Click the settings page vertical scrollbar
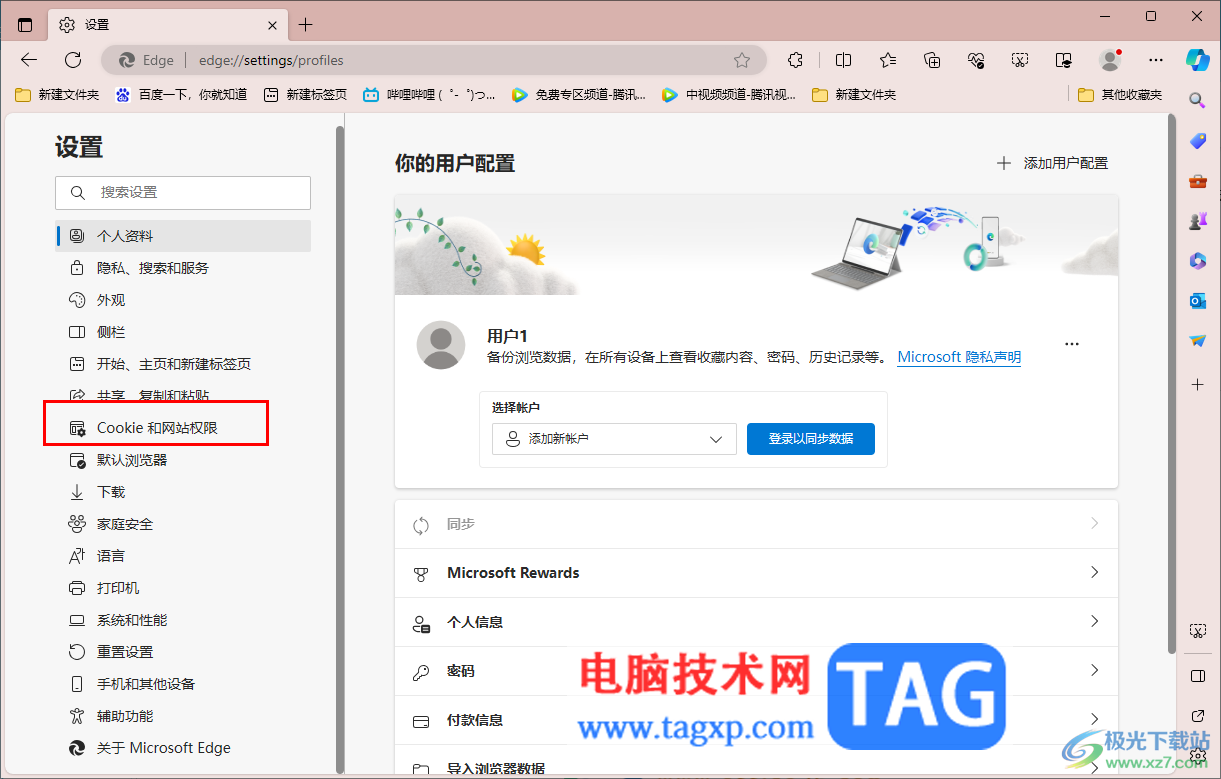Image resolution: width=1221 pixels, height=779 pixels. 1172,385
